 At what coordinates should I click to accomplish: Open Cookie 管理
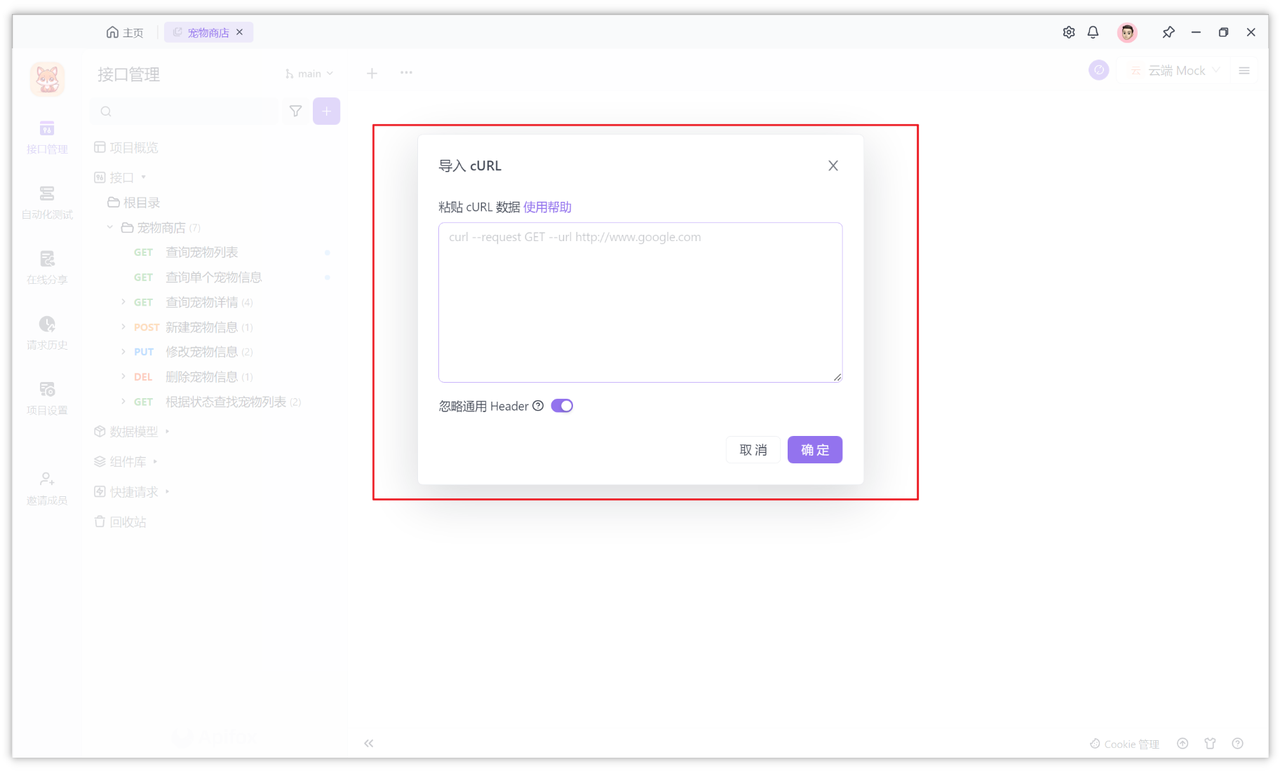[1125, 744]
